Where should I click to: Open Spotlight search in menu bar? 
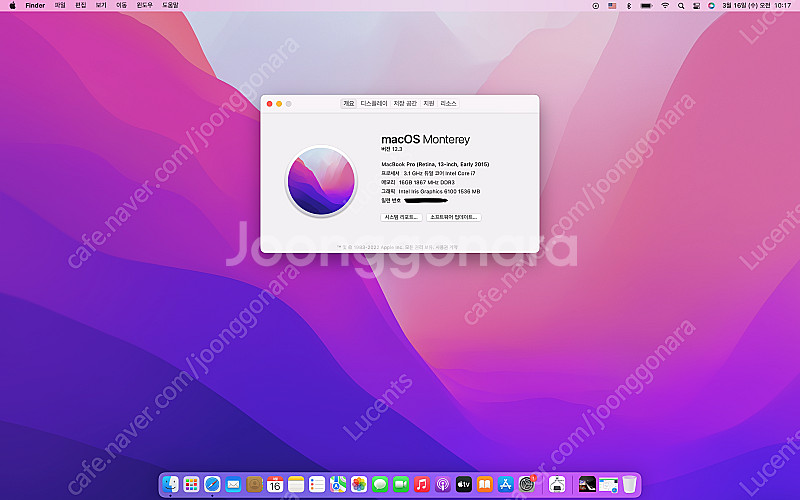click(681, 6)
